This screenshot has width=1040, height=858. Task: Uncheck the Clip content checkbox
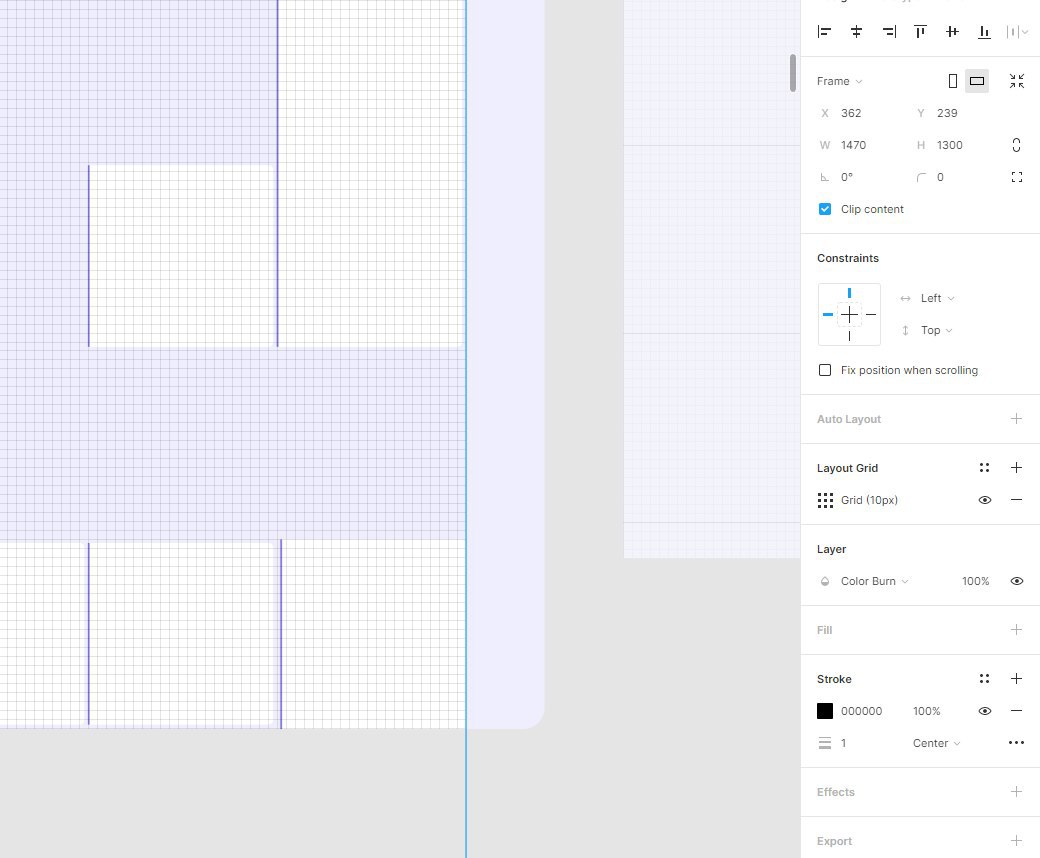[824, 209]
